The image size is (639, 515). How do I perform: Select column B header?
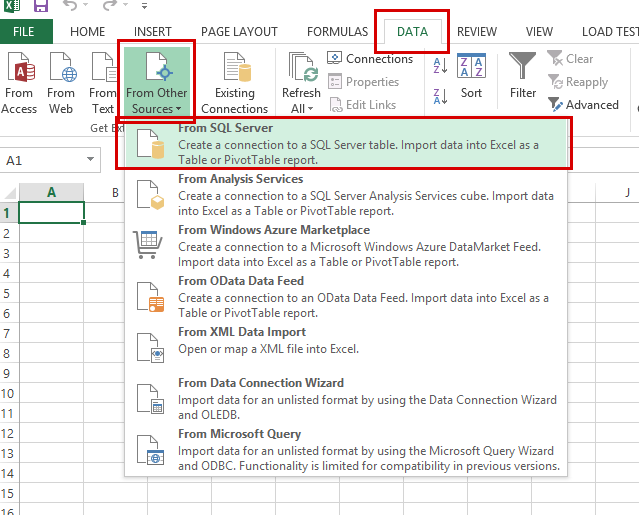[x=115, y=192]
